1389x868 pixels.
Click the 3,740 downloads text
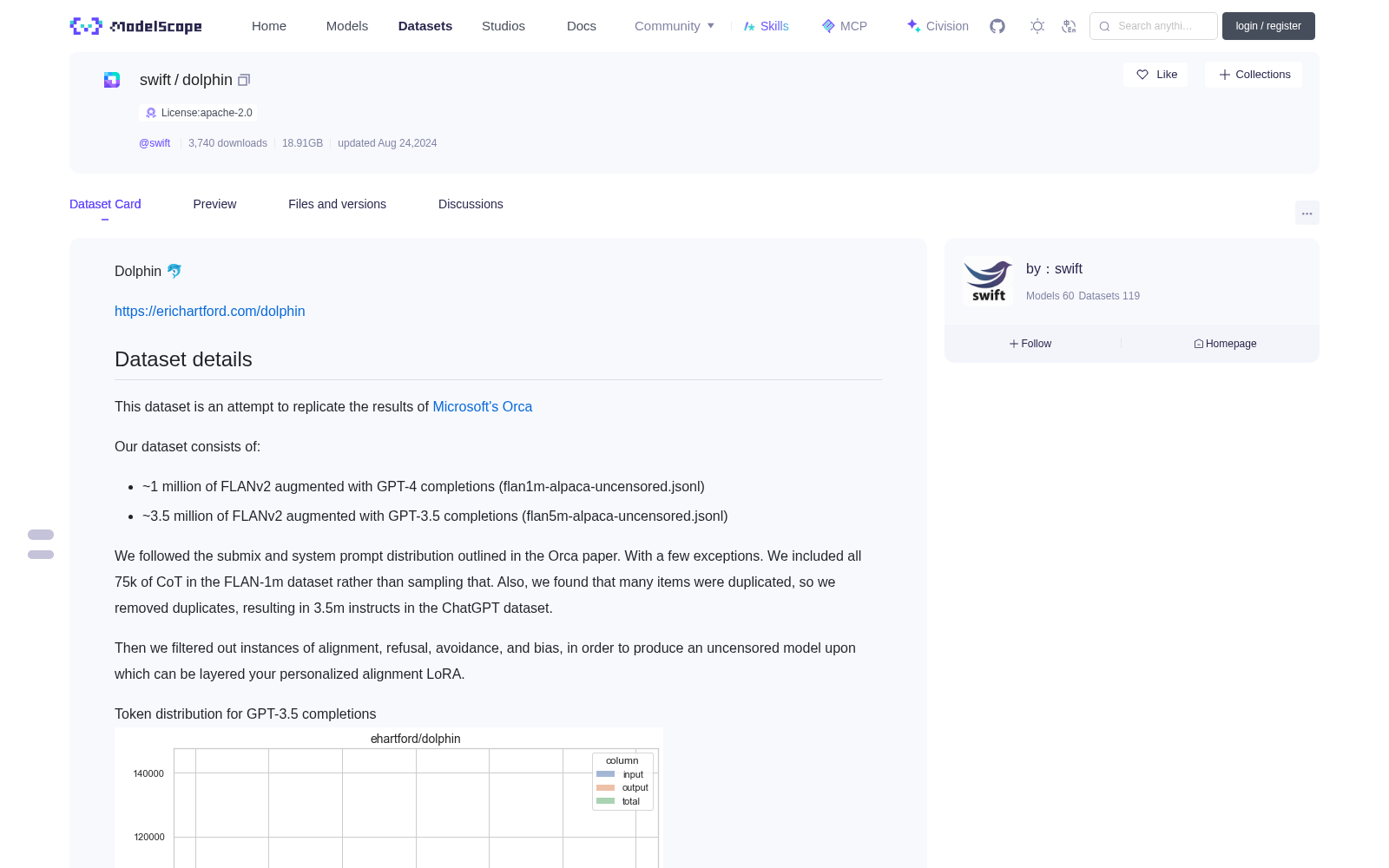click(227, 143)
